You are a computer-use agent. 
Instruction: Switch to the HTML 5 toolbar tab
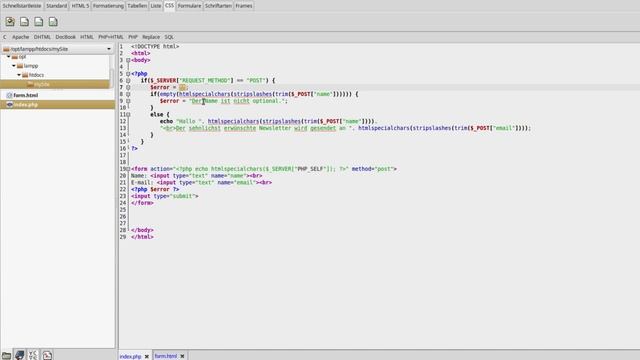[80, 6]
